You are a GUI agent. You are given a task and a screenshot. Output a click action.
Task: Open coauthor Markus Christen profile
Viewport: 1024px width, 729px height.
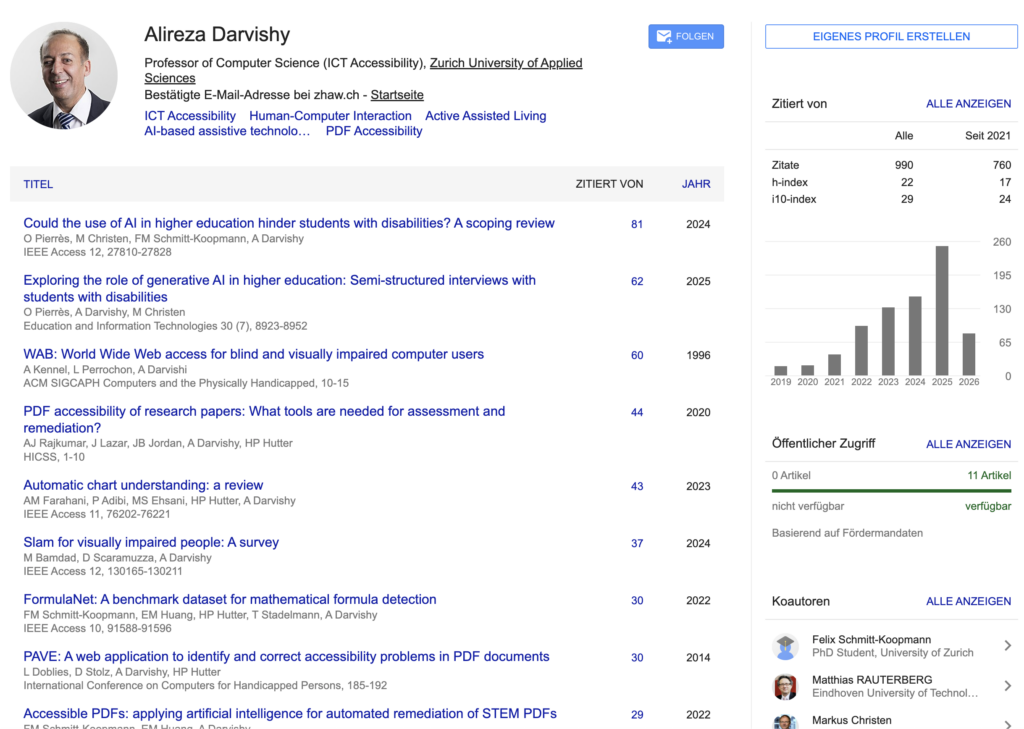click(x=852, y=721)
